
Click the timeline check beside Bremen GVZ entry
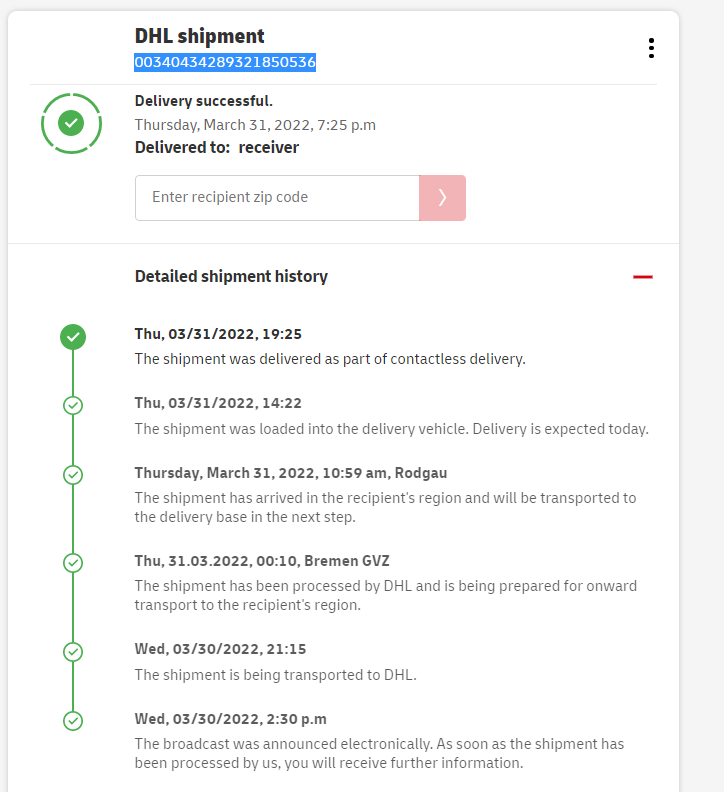(72, 563)
